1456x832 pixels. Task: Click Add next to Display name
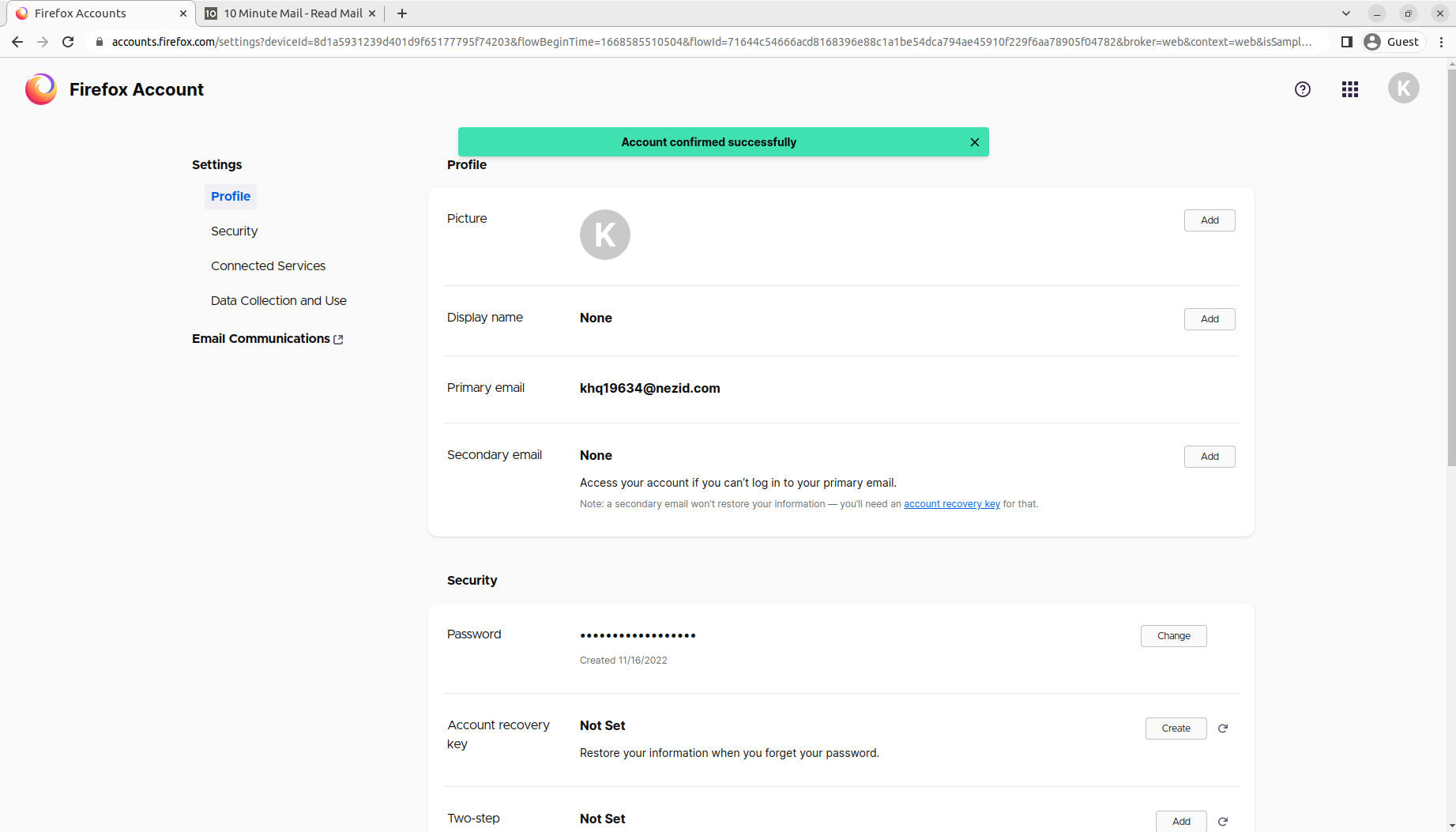coord(1210,319)
